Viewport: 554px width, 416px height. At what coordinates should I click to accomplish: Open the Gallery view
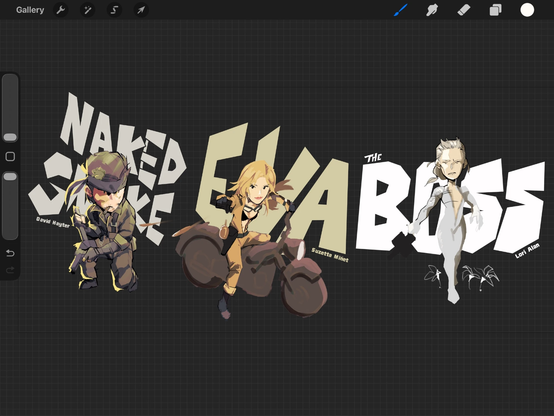(30, 10)
